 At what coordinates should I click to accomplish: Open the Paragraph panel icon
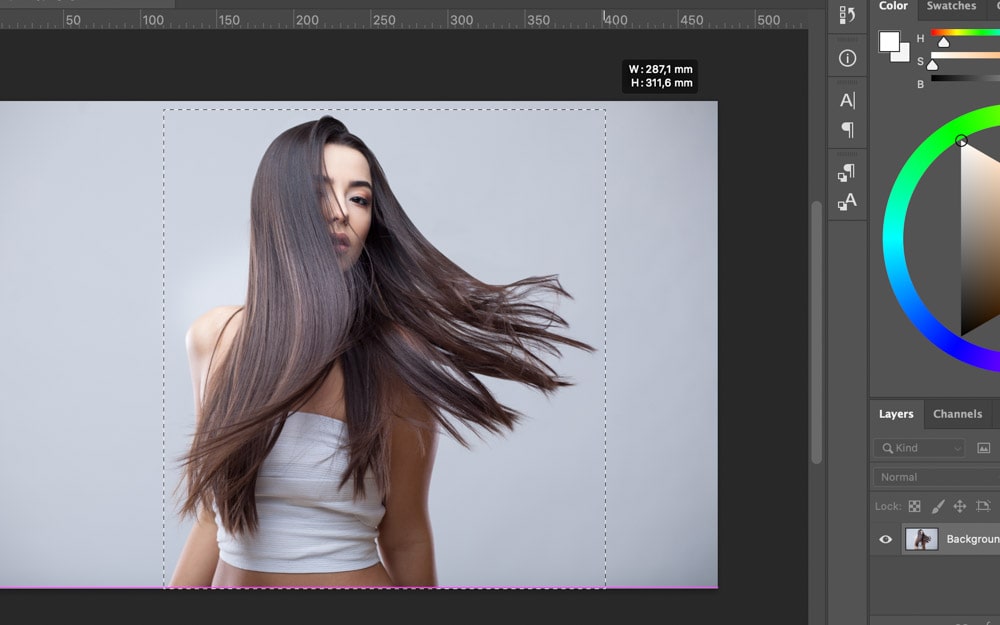847,130
